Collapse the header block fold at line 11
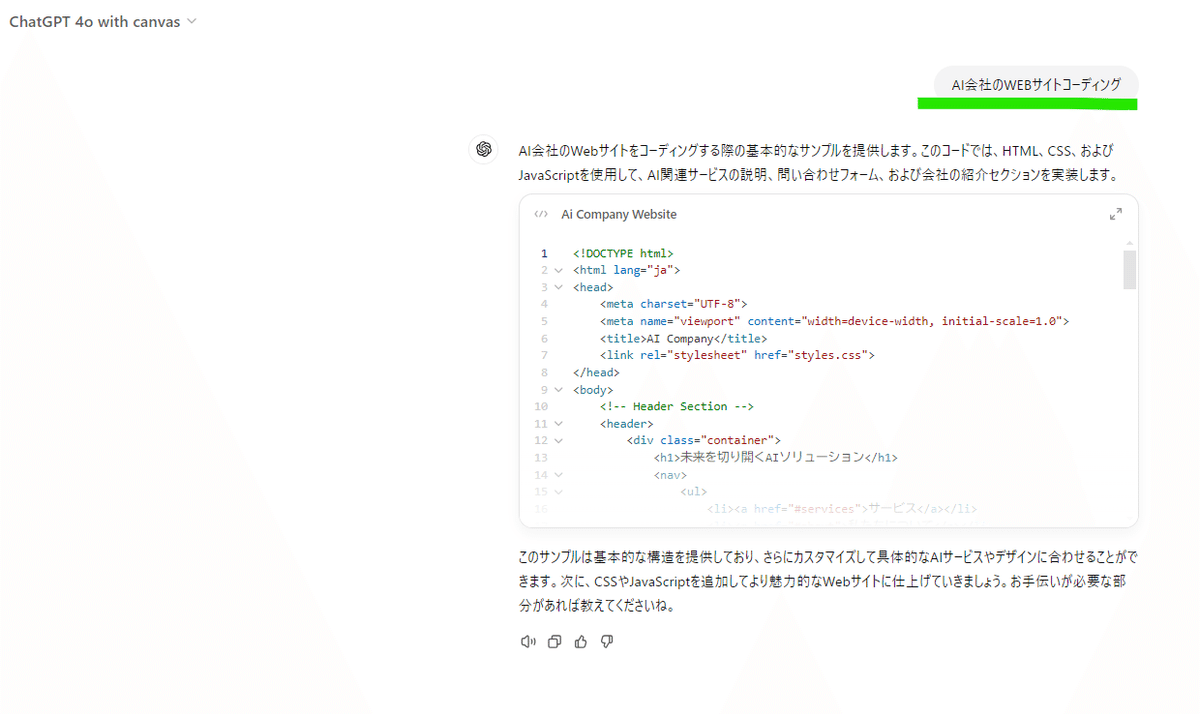This screenshot has height=714, width=1200. (x=558, y=423)
